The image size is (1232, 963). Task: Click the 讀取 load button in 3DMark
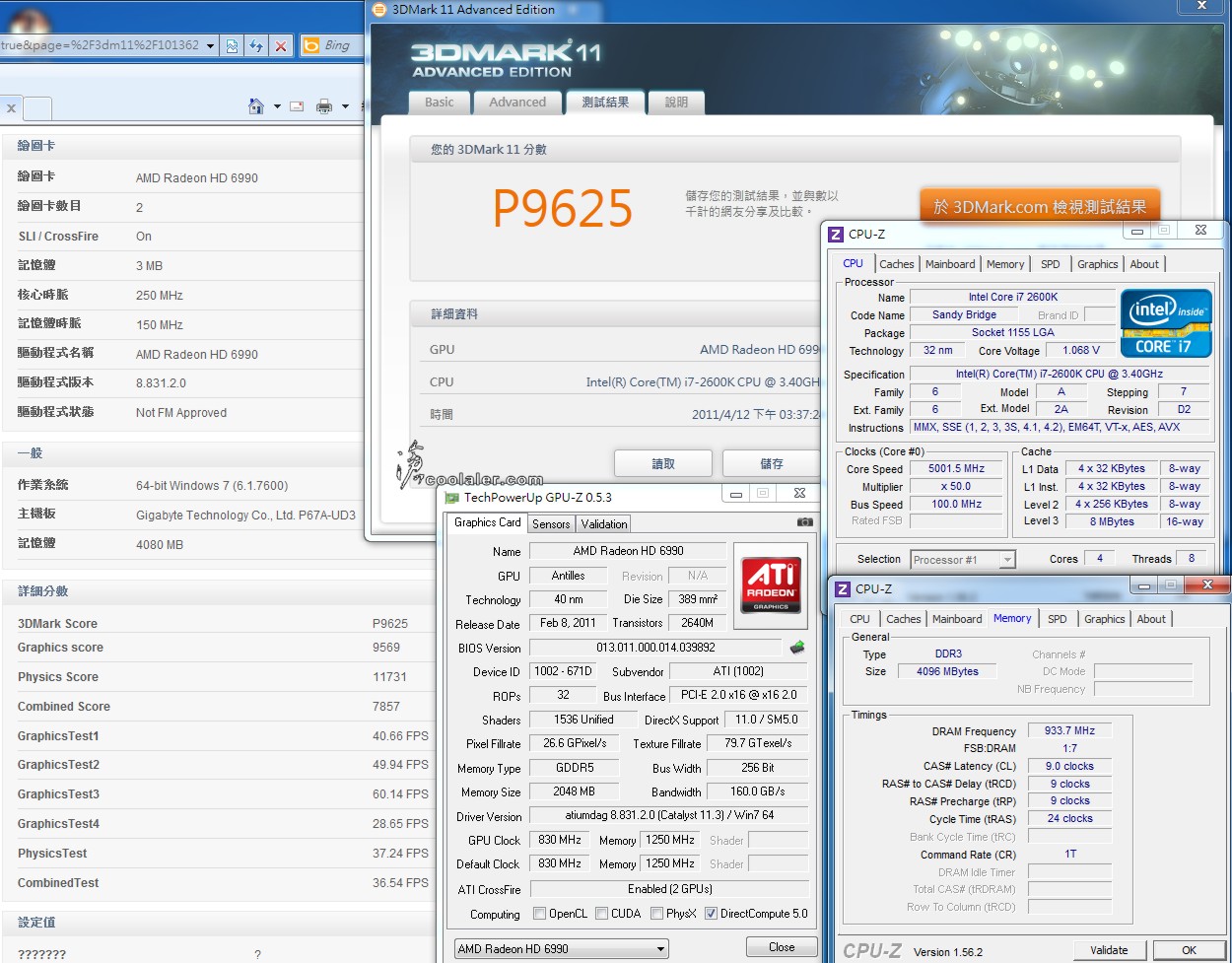click(x=663, y=464)
